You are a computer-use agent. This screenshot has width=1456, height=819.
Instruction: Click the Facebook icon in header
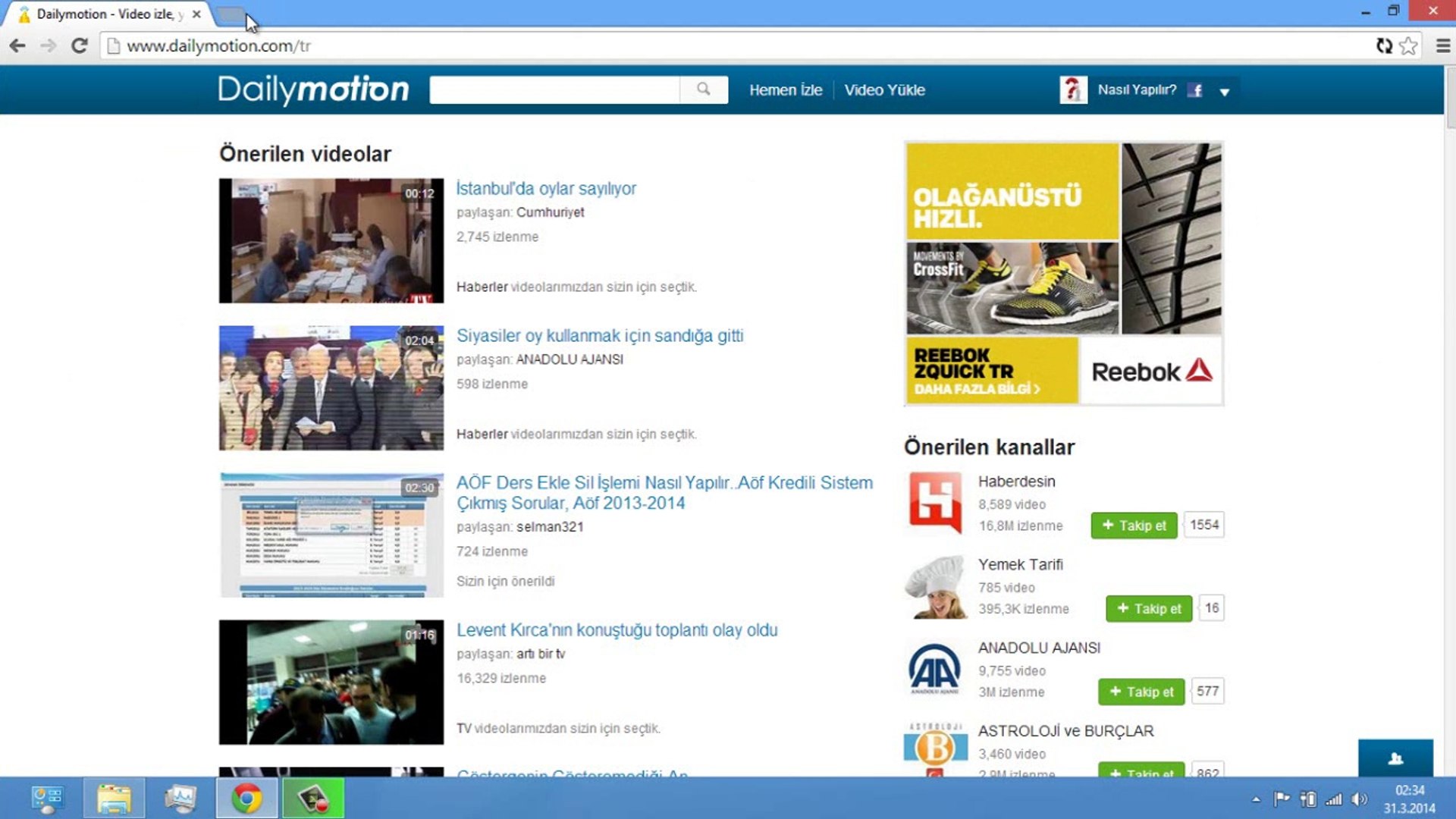tap(1195, 90)
